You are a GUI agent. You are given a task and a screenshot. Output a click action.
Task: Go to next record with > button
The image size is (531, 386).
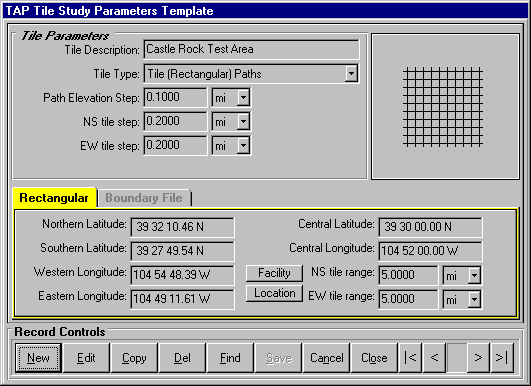[478, 358]
